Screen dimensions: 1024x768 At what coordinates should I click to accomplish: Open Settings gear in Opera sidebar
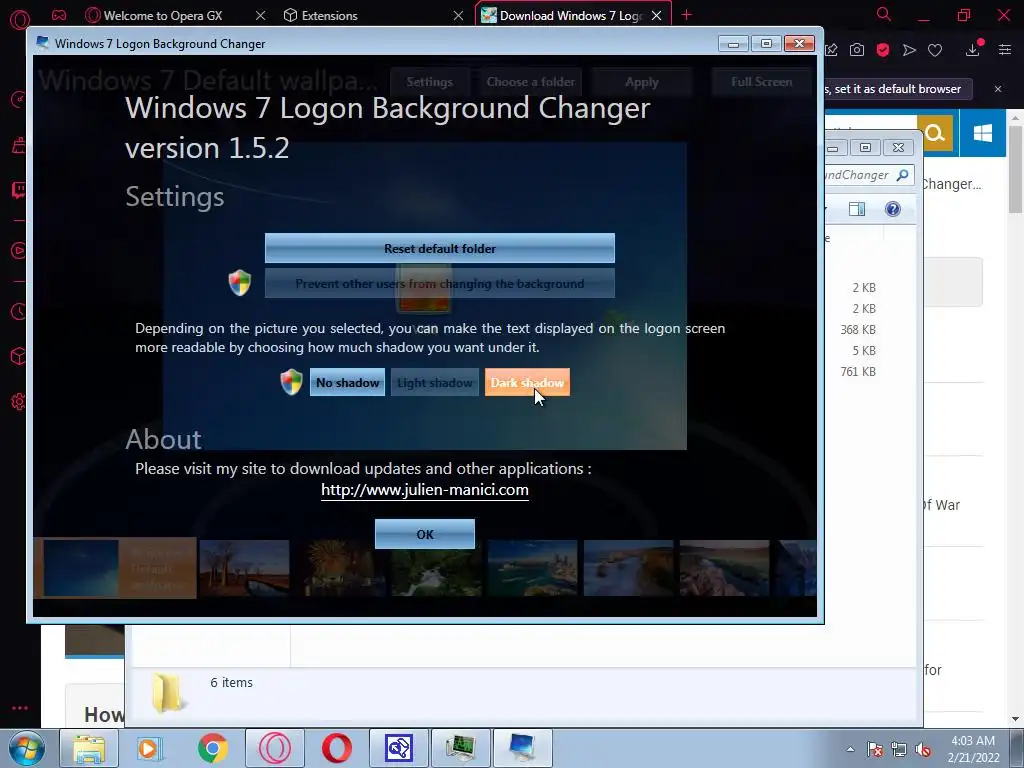19,402
